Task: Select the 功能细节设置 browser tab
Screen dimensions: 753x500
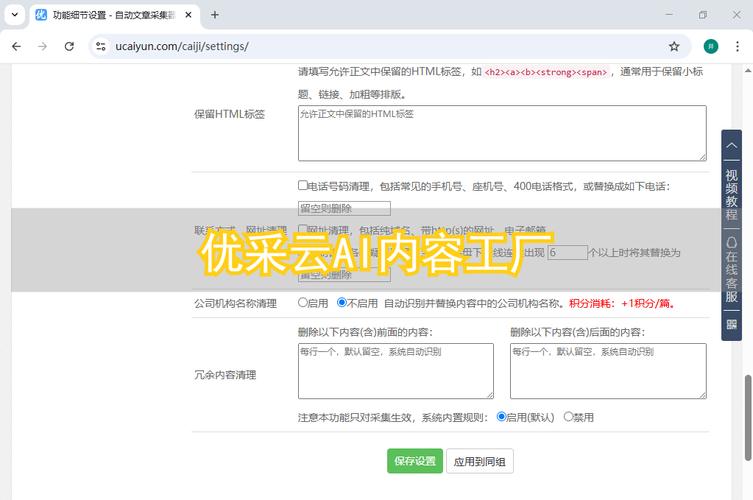Action: 114,15
